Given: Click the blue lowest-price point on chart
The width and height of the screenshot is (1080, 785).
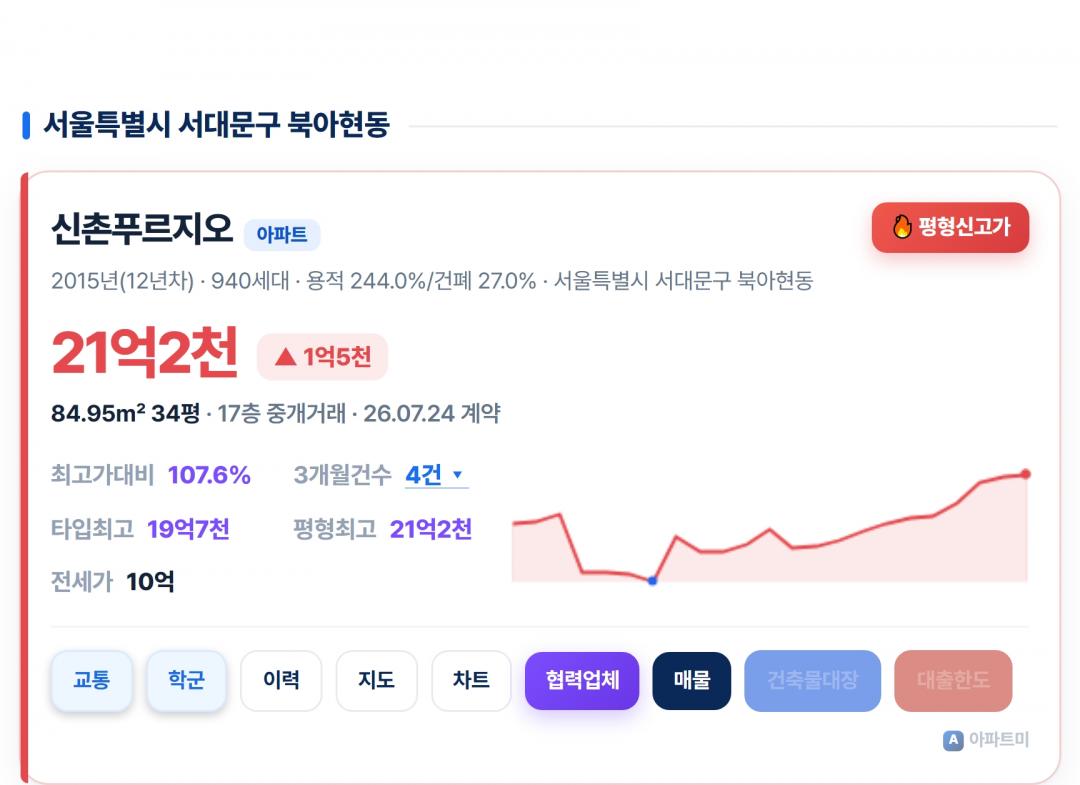Looking at the screenshot, I should 652,580.
